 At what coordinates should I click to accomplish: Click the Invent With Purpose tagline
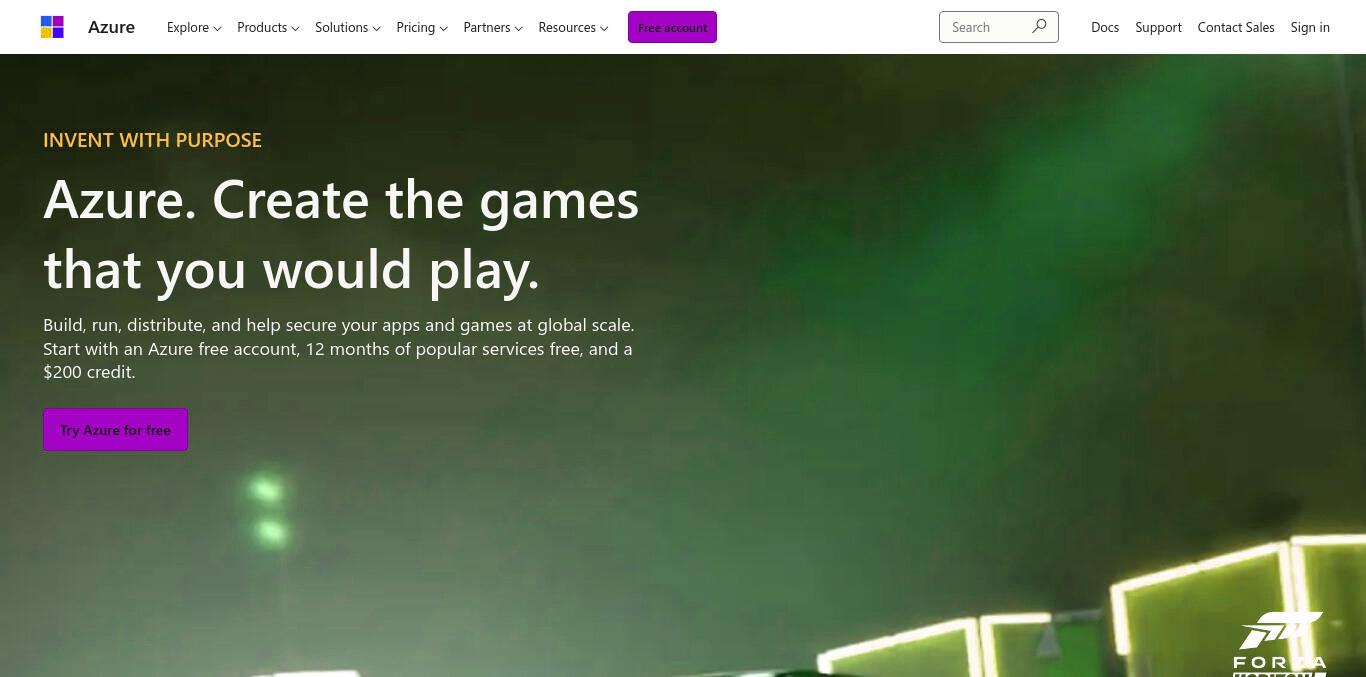coord(152,140)
